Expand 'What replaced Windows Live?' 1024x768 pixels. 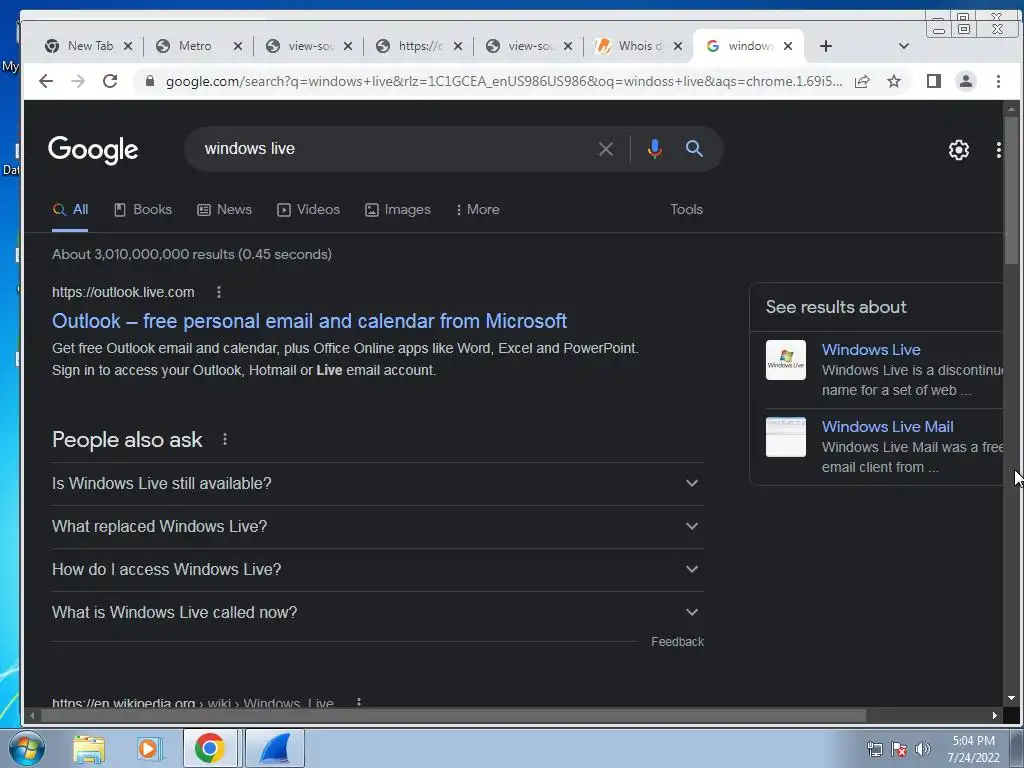(x=377, y=526)
